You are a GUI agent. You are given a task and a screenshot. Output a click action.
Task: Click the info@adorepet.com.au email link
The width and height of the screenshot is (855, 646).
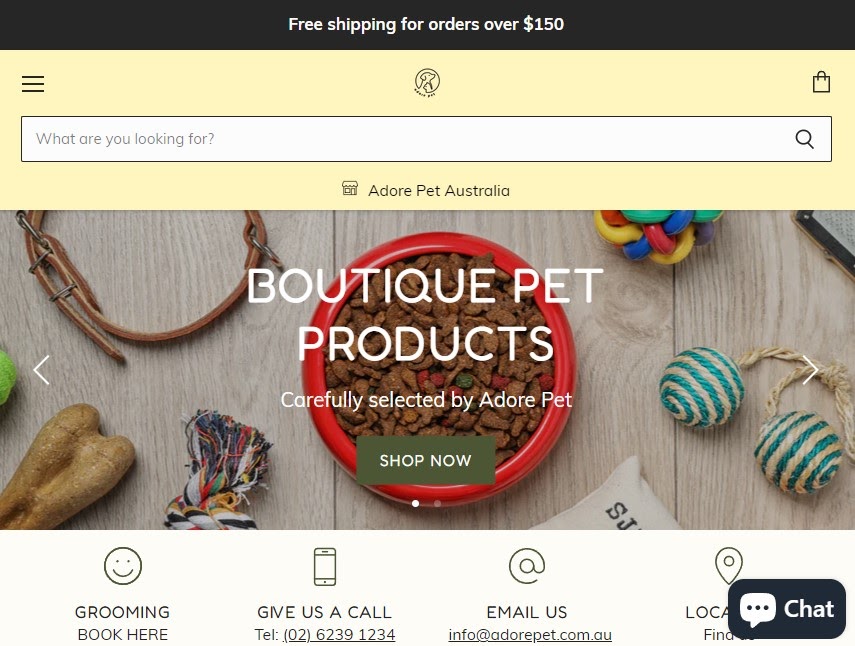[530, 635]
